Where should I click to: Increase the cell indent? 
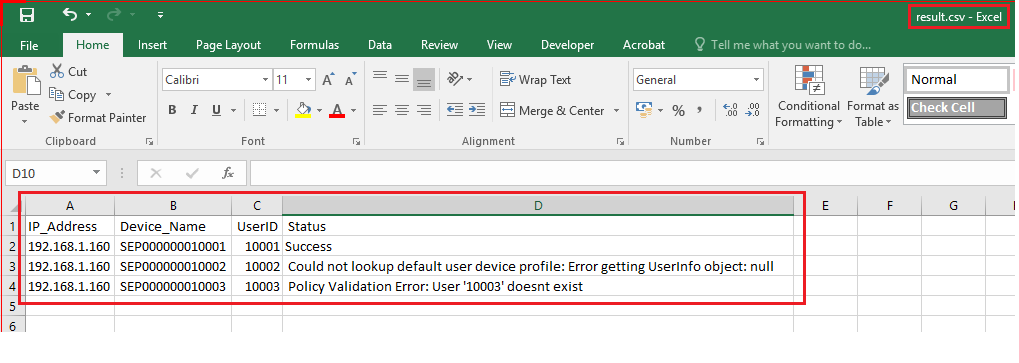pos(477,110)
